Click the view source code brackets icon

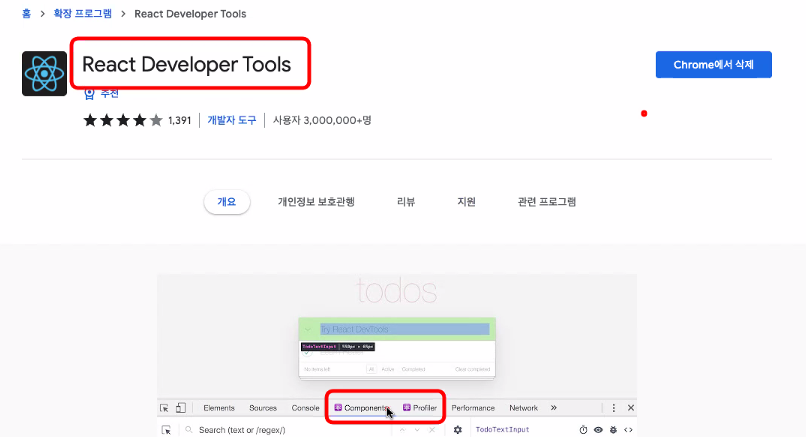click(628, 430)
